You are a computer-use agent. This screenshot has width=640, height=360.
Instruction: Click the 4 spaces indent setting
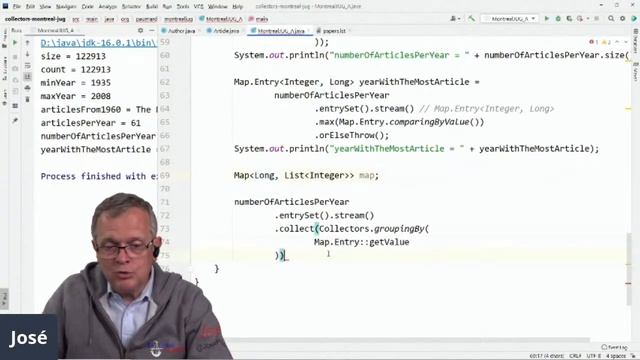click(616, 356)
